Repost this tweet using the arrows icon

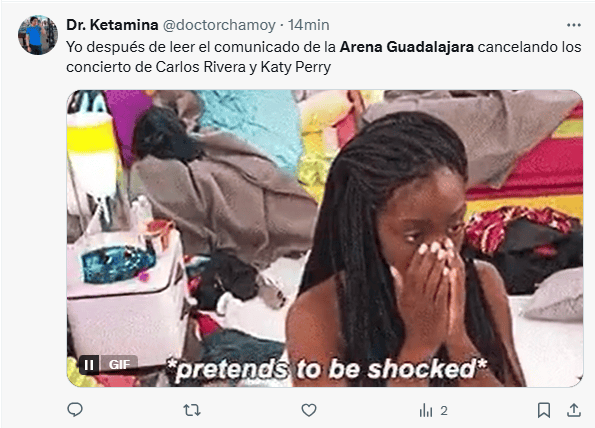192,410
